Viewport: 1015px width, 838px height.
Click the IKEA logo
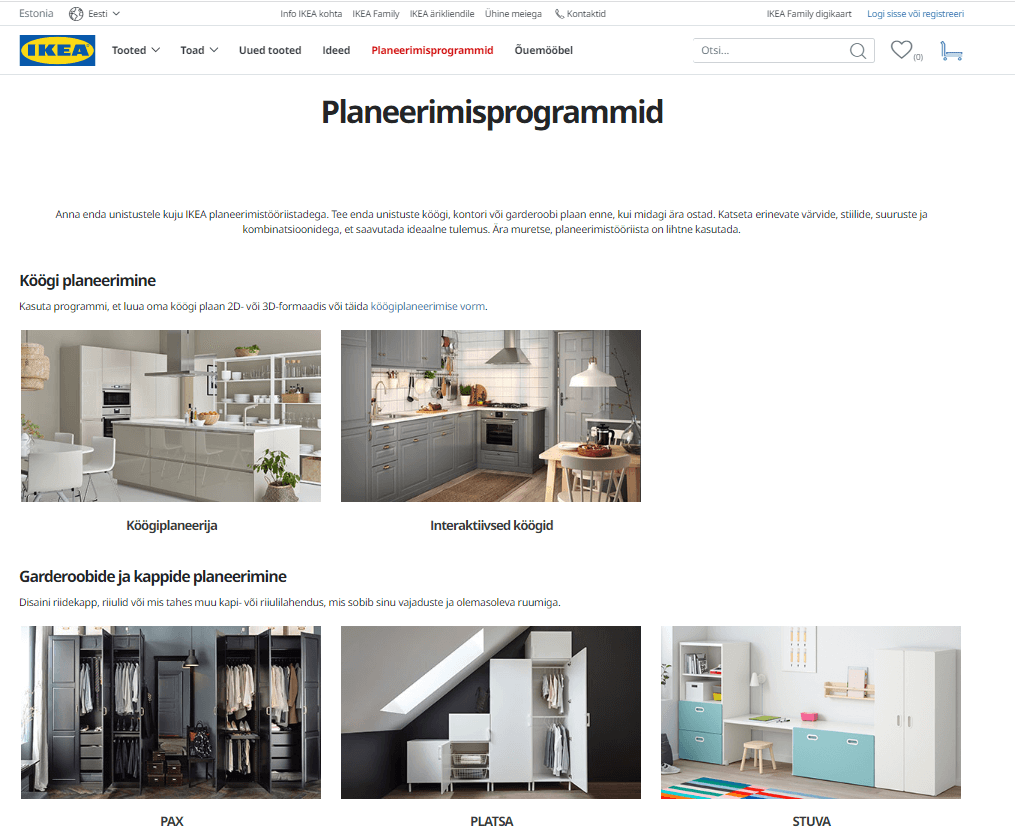point(58,50)
